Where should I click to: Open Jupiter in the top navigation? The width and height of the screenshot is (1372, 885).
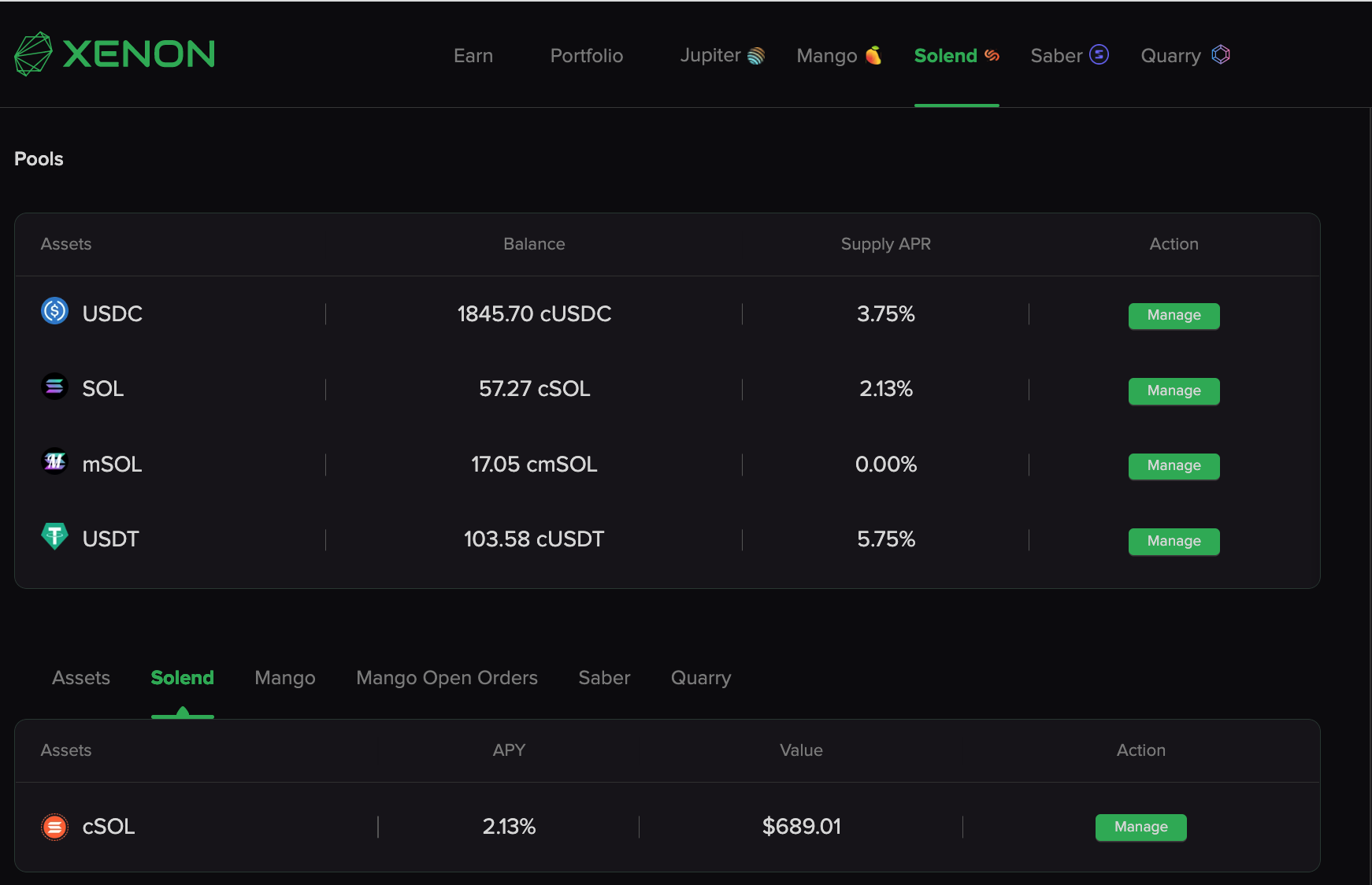tap(722, 56)
